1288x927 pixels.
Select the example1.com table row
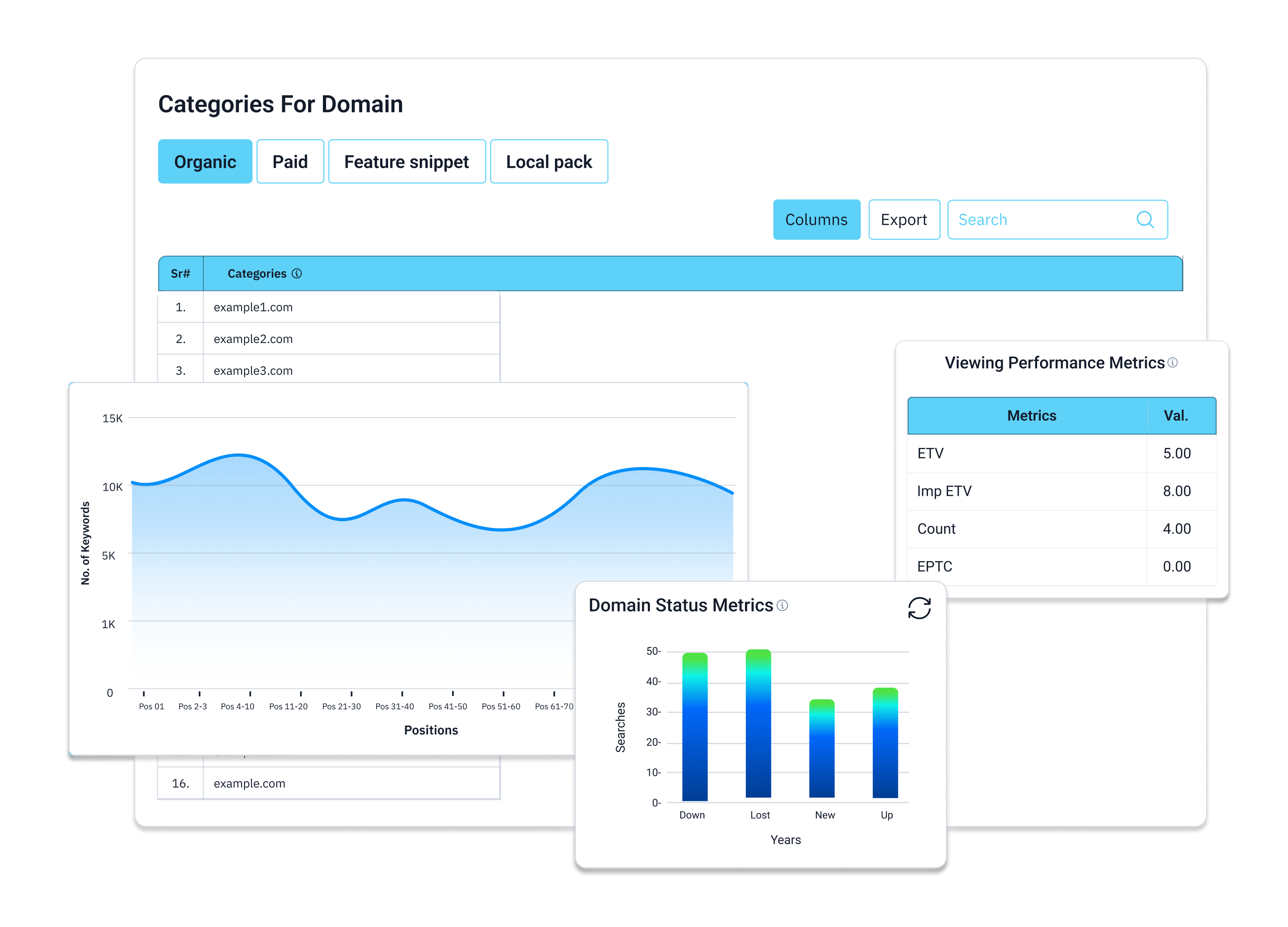pos(253,307)
